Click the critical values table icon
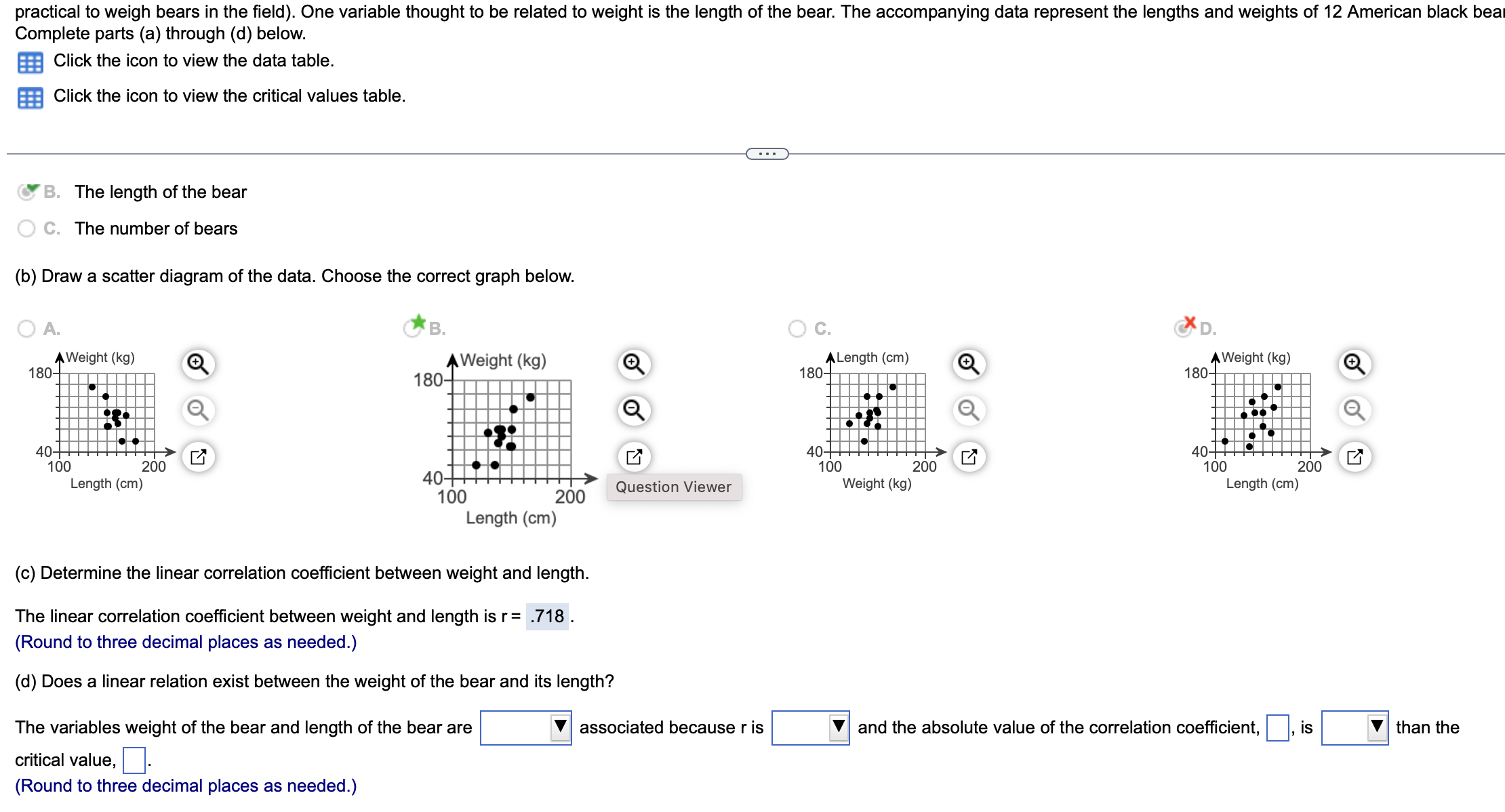Image resolution: width=1505 pixels, height=812 pixels. click(x=30, y=96)
